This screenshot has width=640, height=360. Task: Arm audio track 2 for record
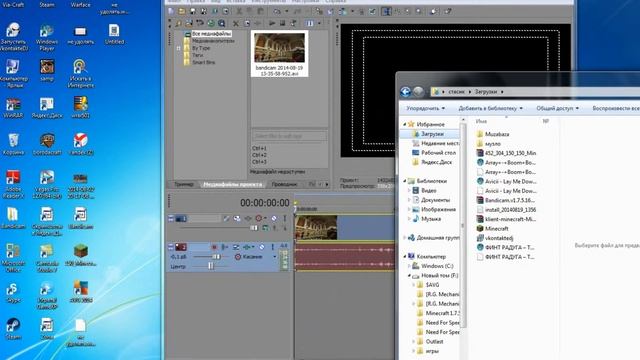(214, 247)
